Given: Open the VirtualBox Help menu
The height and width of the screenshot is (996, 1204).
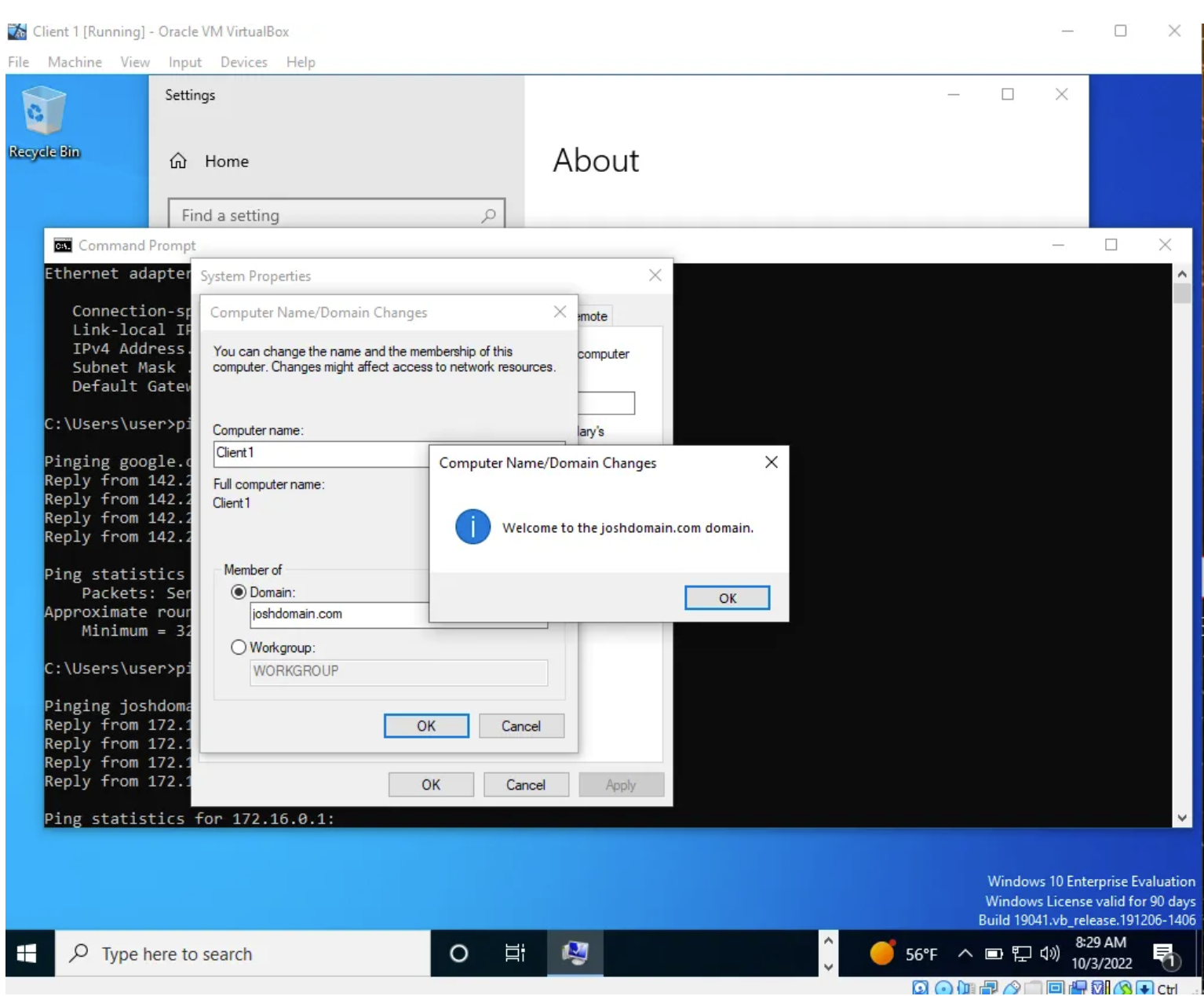Looking at the screenshot, I should [301, 62].
